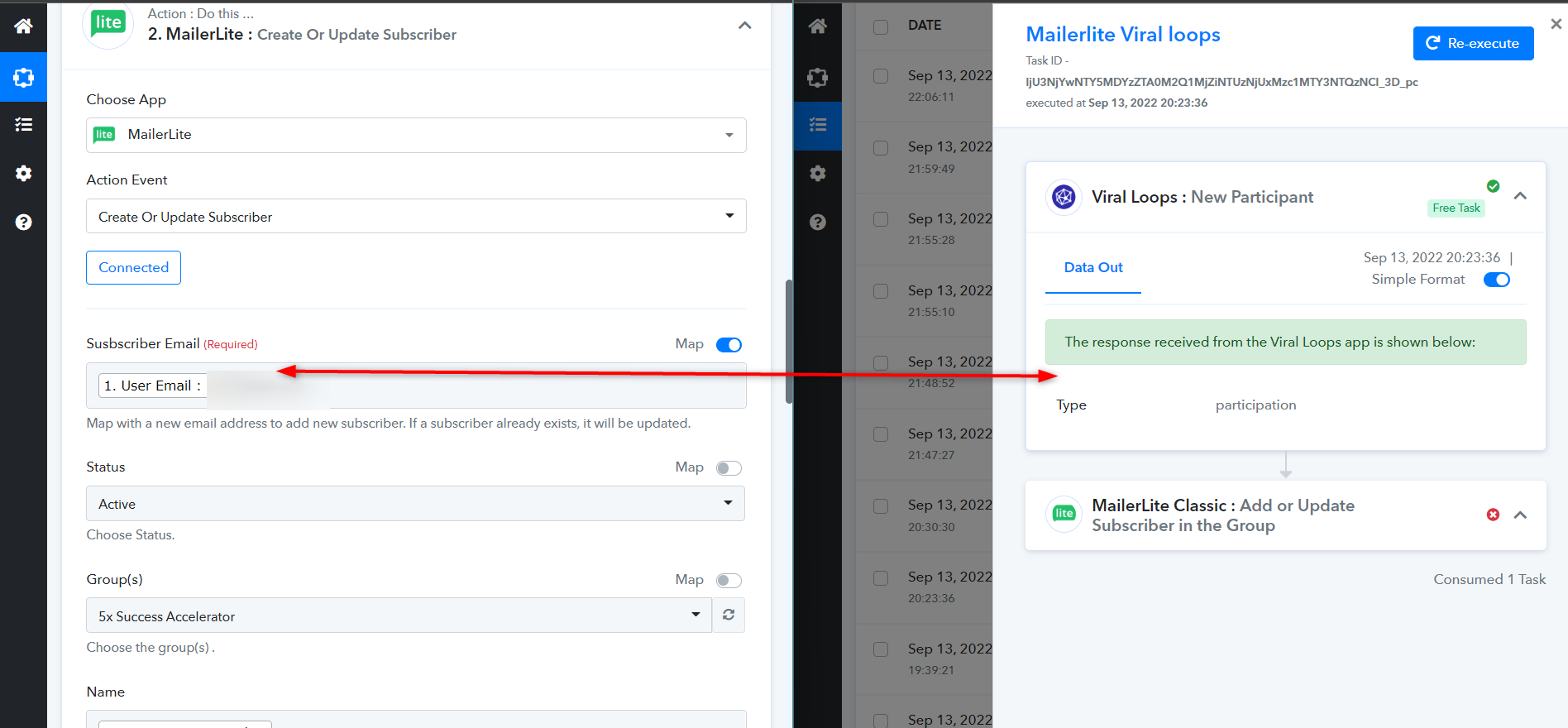Check the row dated Sep 13, 2022 21:48:52
This screenshot has width=1568, height=728.
pos(881,363)
